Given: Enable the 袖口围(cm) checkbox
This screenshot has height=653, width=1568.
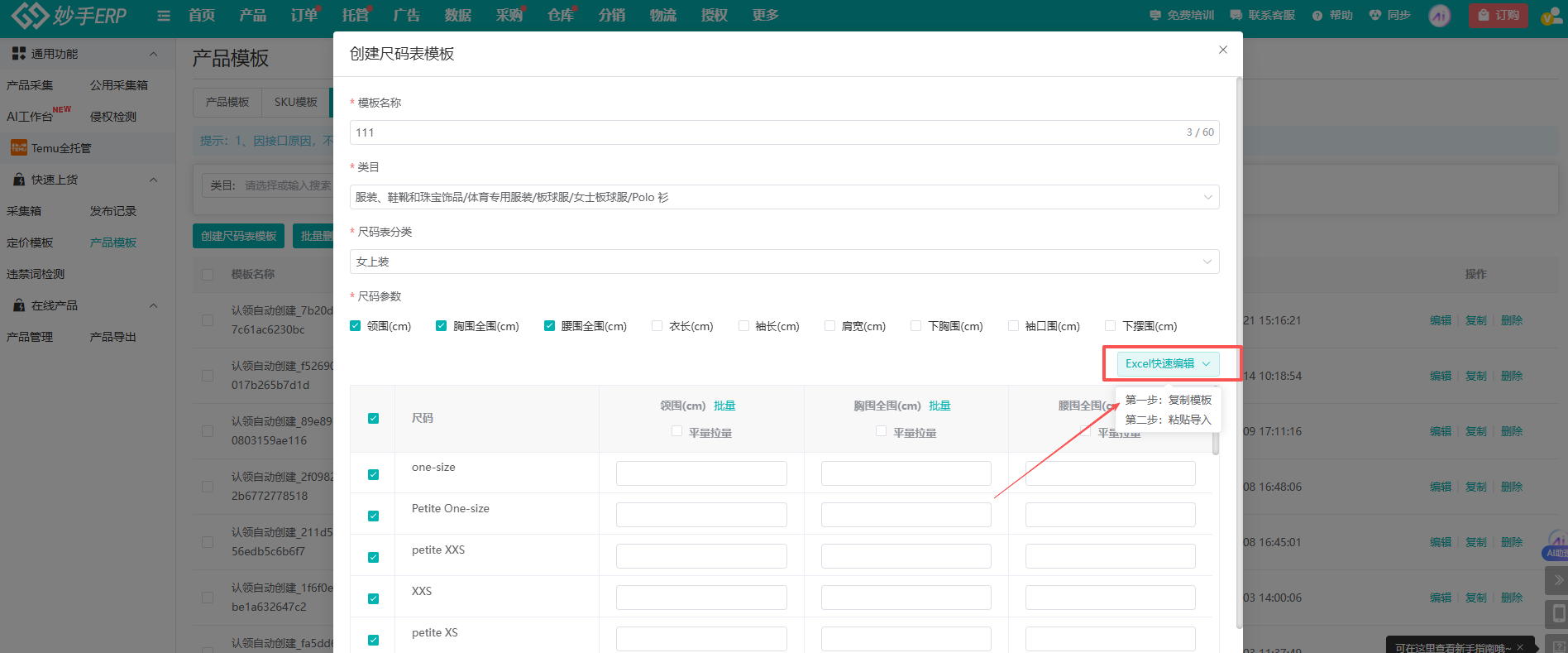Looking at the screenshot, I should (1013, 326).
